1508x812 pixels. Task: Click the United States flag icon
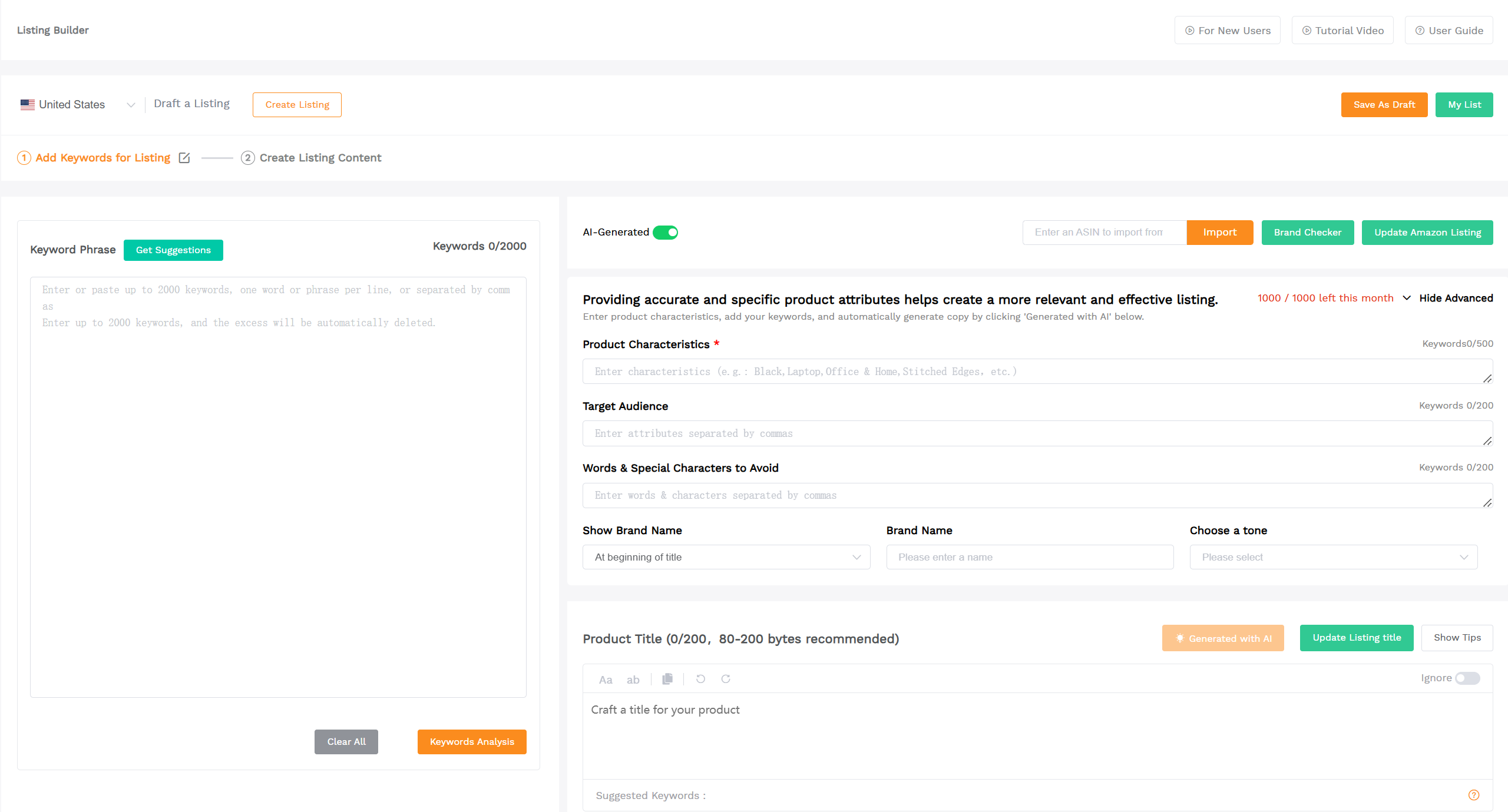tap(27, 104)
